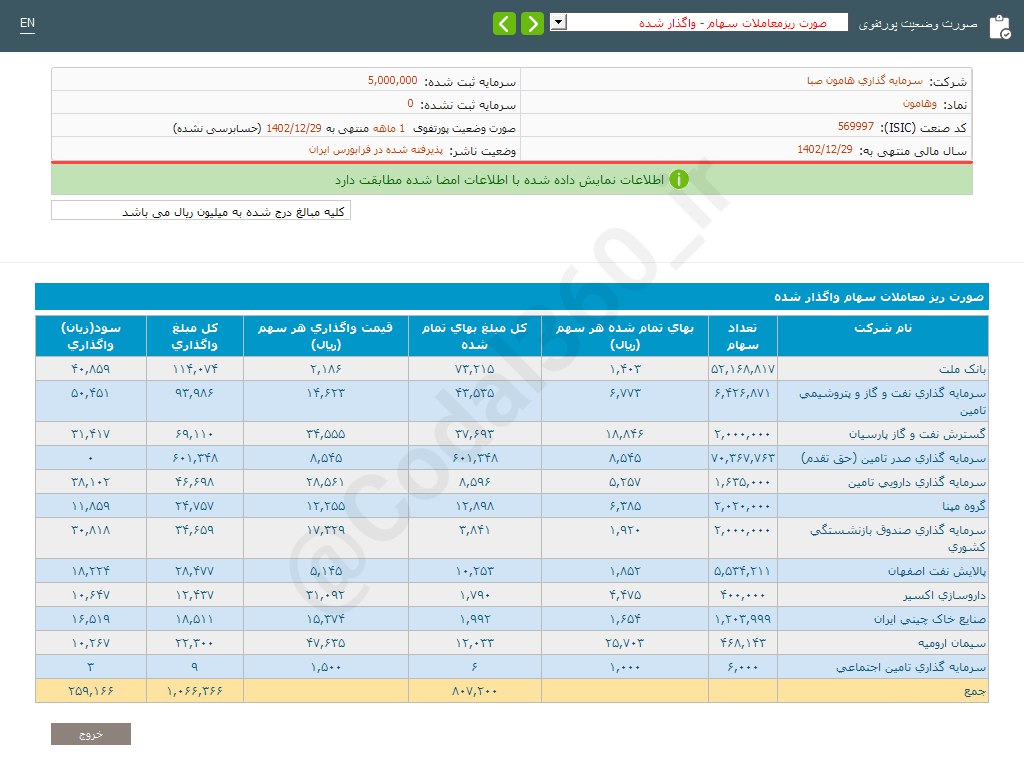This screenshot has width=1024, height=768.
Task: Click the green forward arrow button
Action: [x=532, y=22]
